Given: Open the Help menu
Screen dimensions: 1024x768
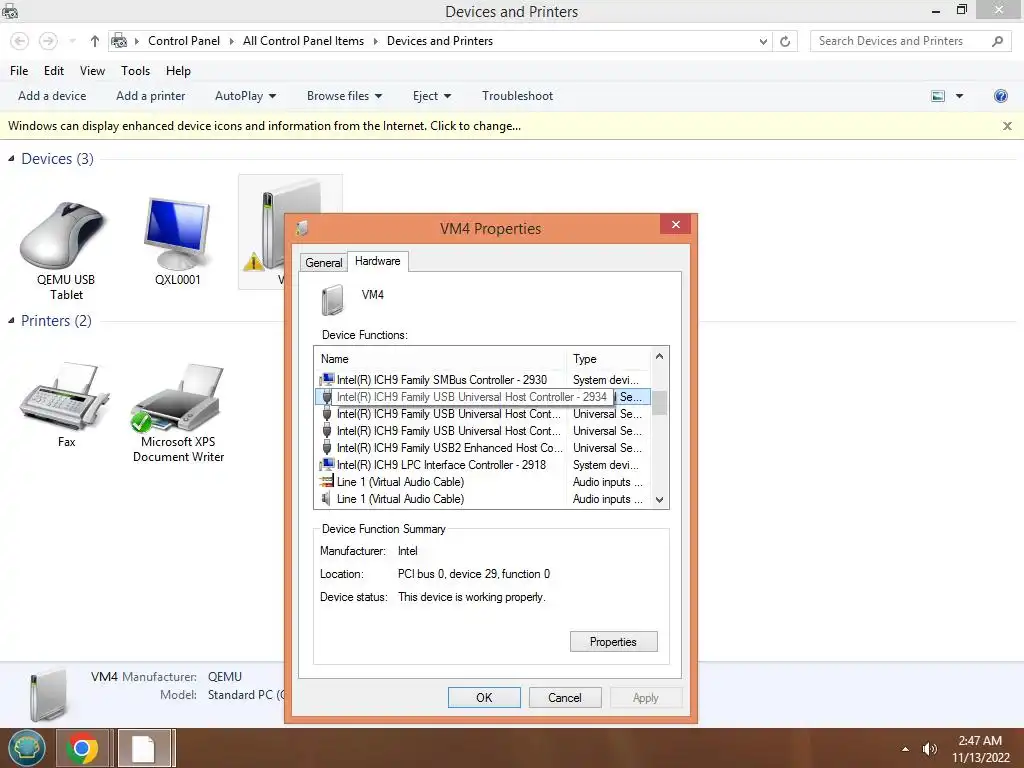Looking at the screenshot, I should click(x=178, y=71).
